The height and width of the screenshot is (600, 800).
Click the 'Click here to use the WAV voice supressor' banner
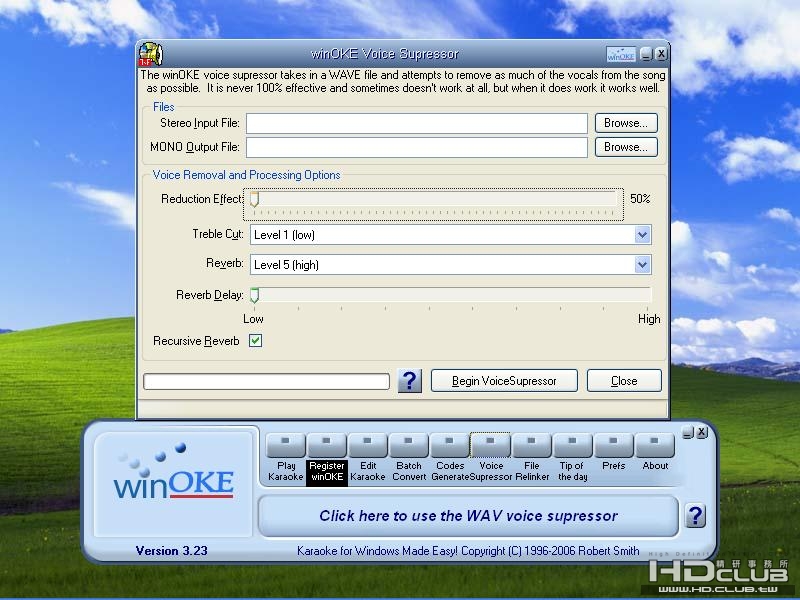(468, 516)
